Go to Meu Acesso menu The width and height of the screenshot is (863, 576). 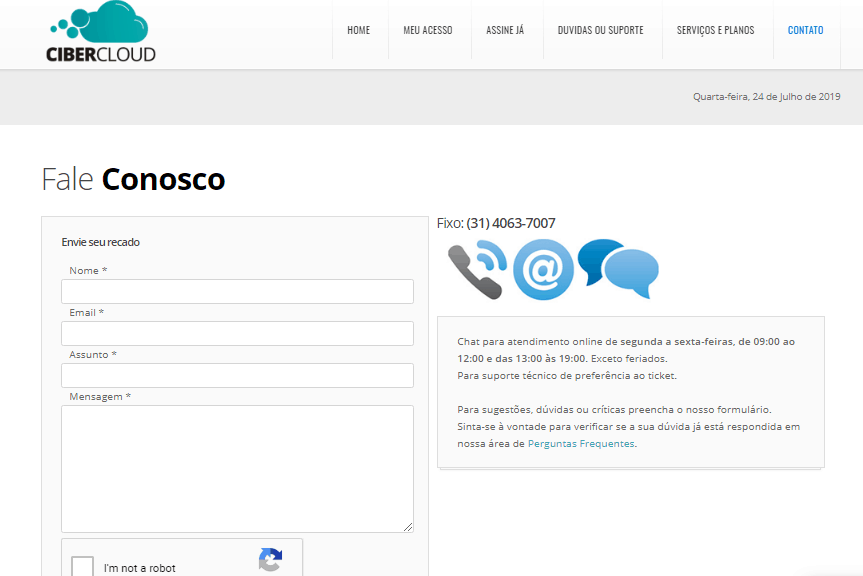(428, 30)
